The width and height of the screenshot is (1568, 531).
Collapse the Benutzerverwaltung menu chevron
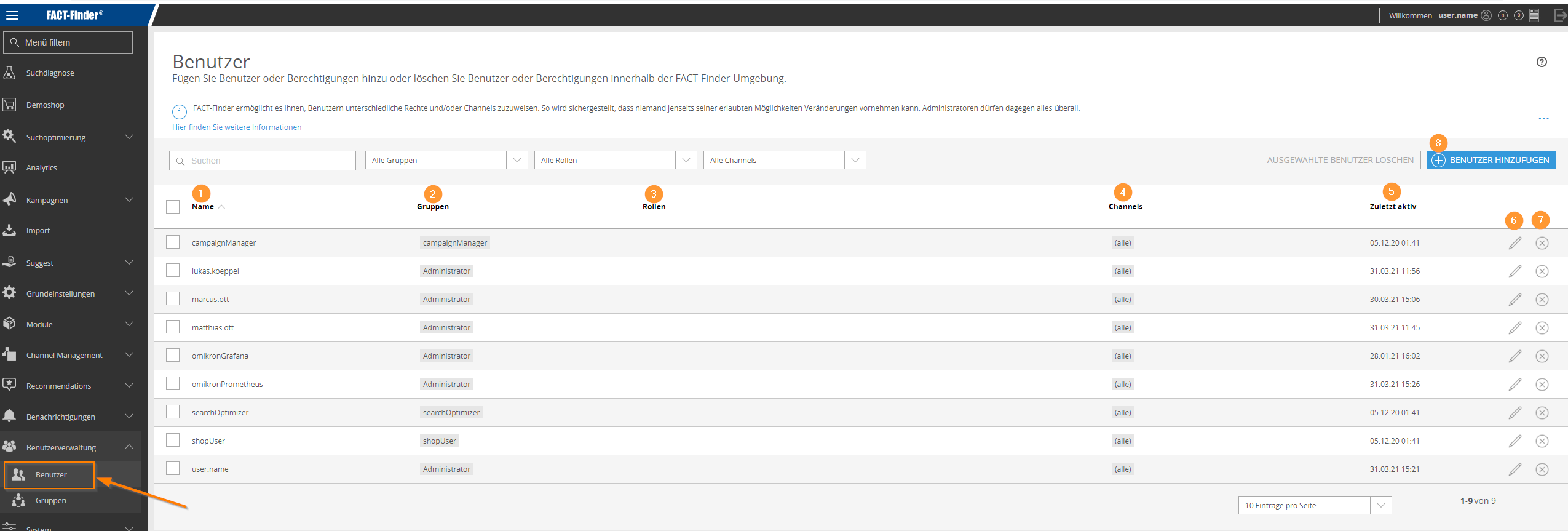coord(129,447)
